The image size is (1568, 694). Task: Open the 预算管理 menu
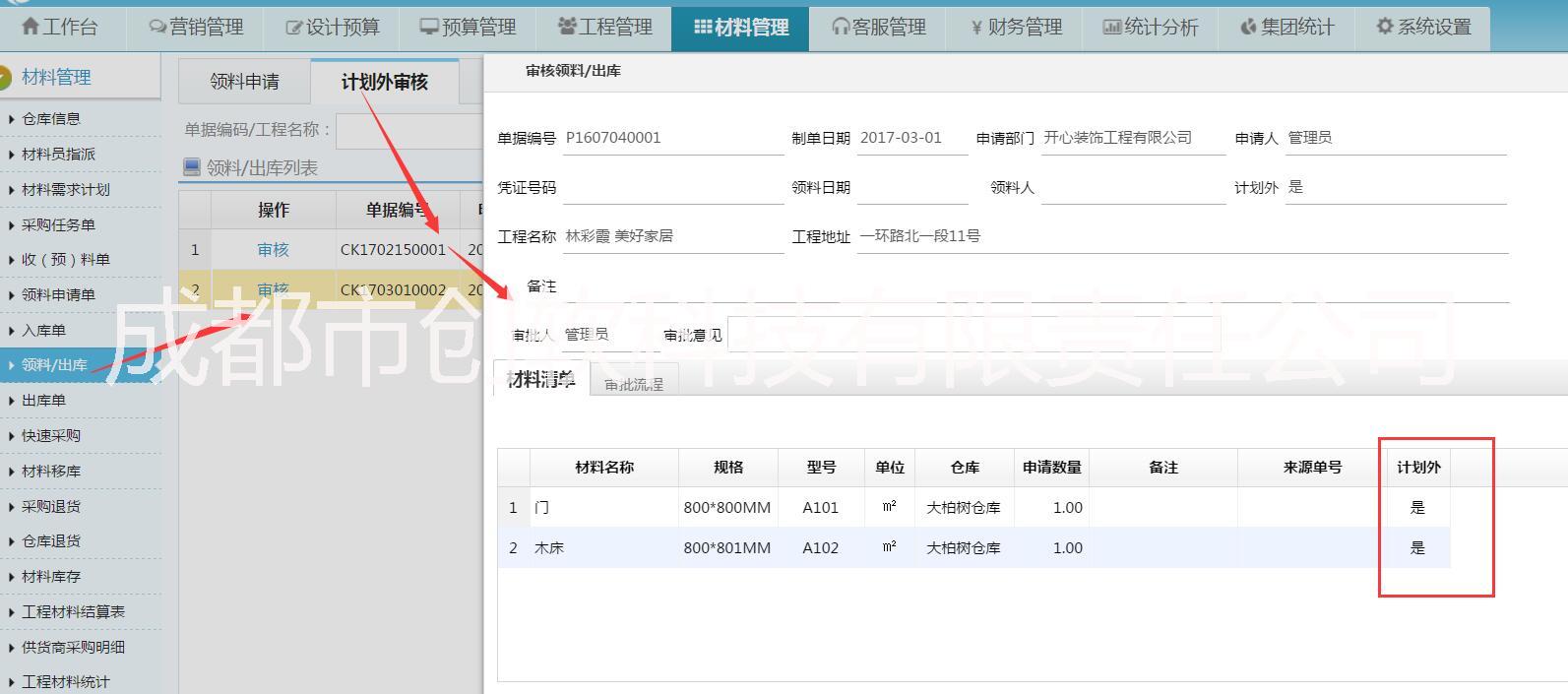pos(469,28)
